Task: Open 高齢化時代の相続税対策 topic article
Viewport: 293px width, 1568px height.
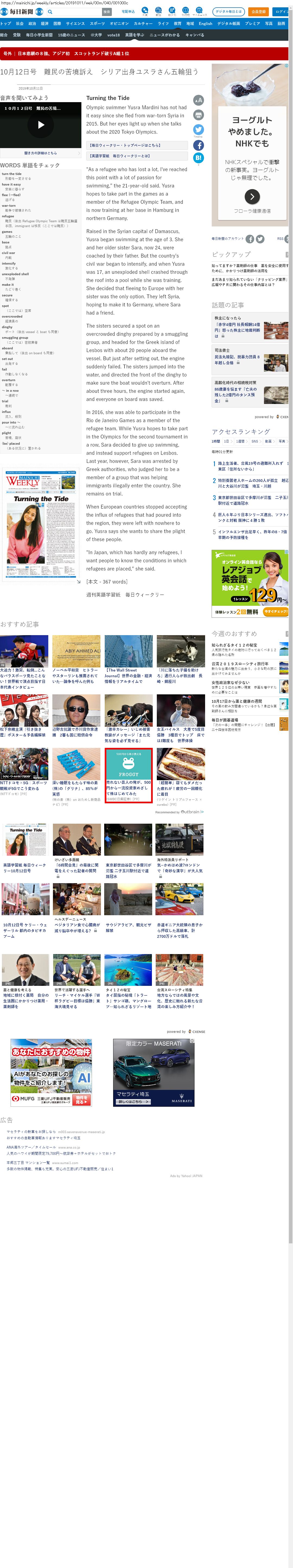Action: pyautogui.click(x=250, y=392)
